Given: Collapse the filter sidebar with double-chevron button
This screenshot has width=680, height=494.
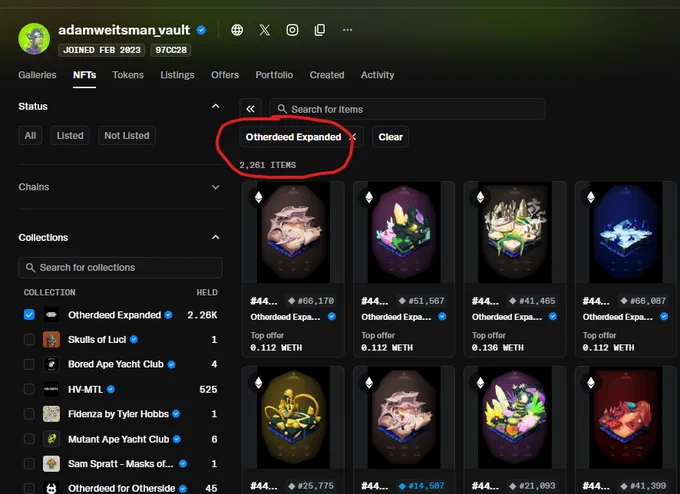Looking at the screenshot, I should point(250,109).
